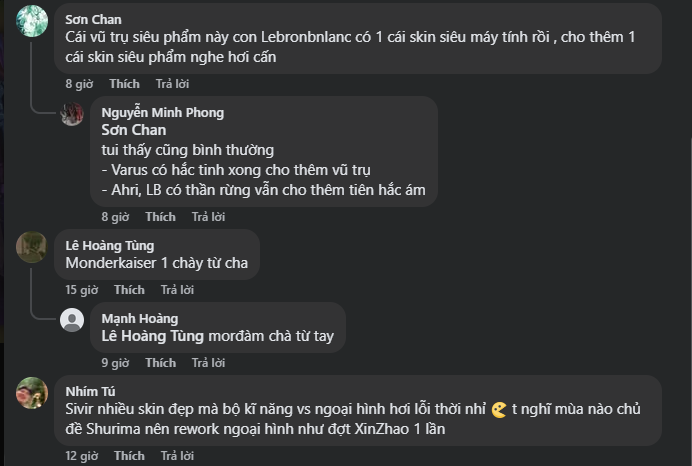Click Lê Hoàng Tùng mention in Mạnh Hoàng's reply
This screenshot has height=466, width=692.
pos(152,336)
